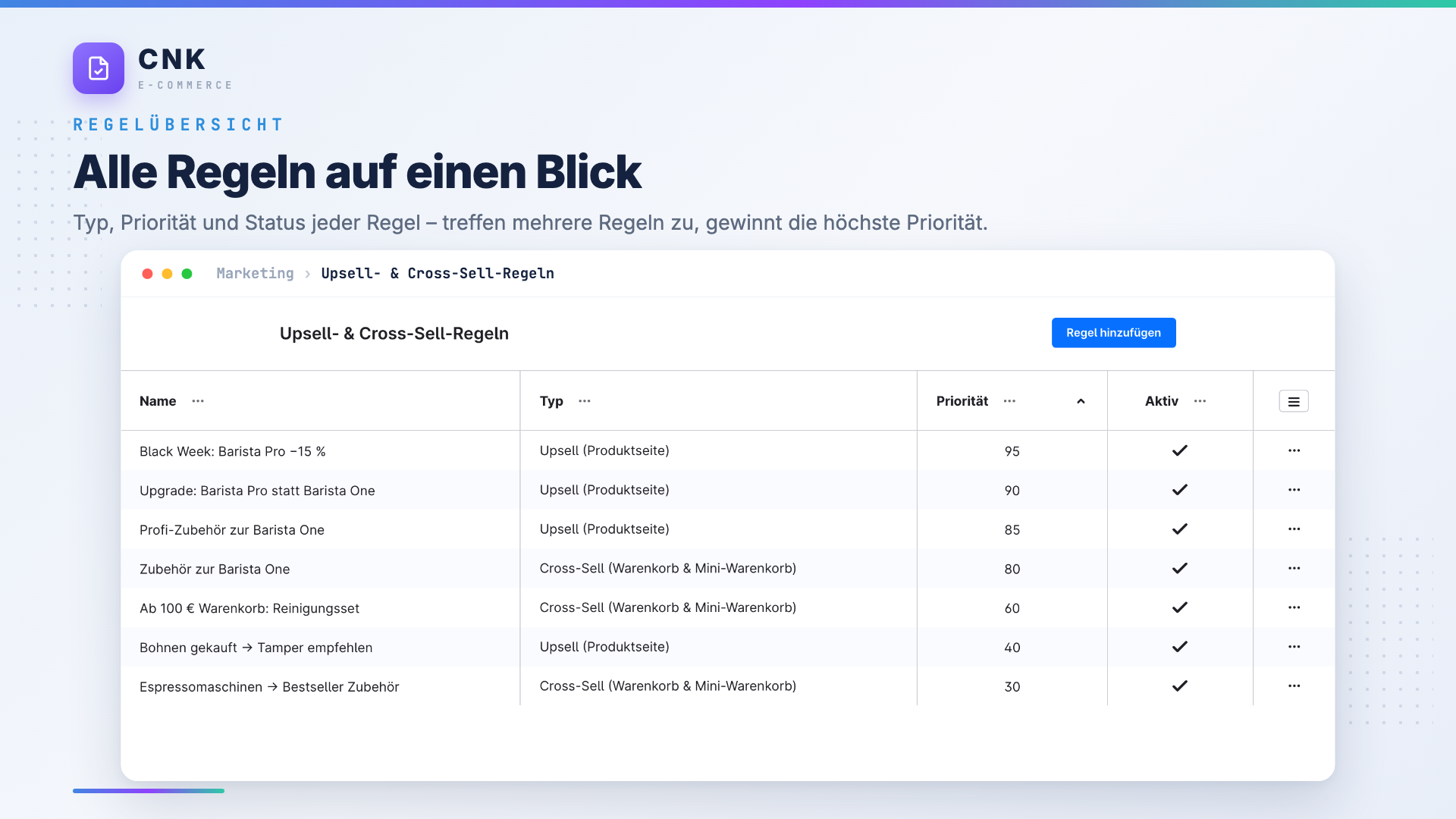The height and width of the screenshot is (819, 1456).
Task: Click the Upsell- & Cross-Sell-Regeln breadcrumb item
Action: click(438, 273)
